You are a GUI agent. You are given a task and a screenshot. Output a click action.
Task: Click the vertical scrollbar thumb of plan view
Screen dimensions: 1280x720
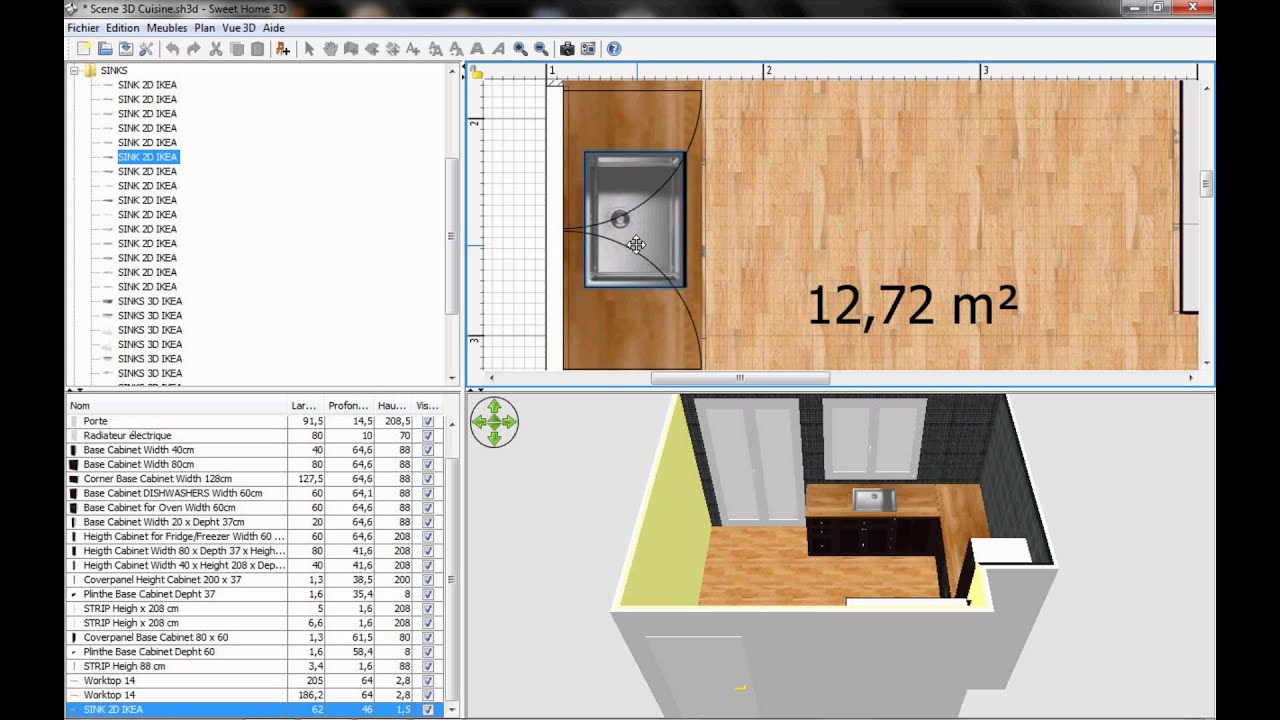coord(1206,184)
